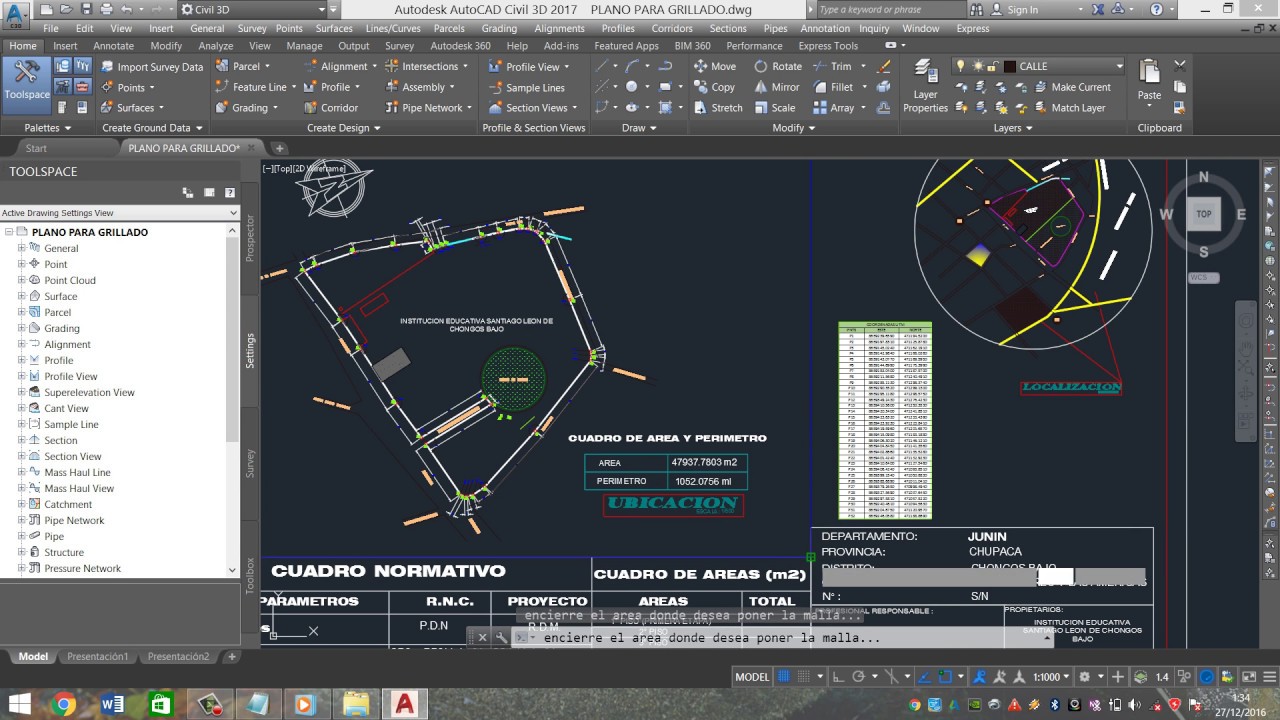Viewport: 1280px width, 720px height.
Task: Expand the Alignment tree node
Action: 21,344
